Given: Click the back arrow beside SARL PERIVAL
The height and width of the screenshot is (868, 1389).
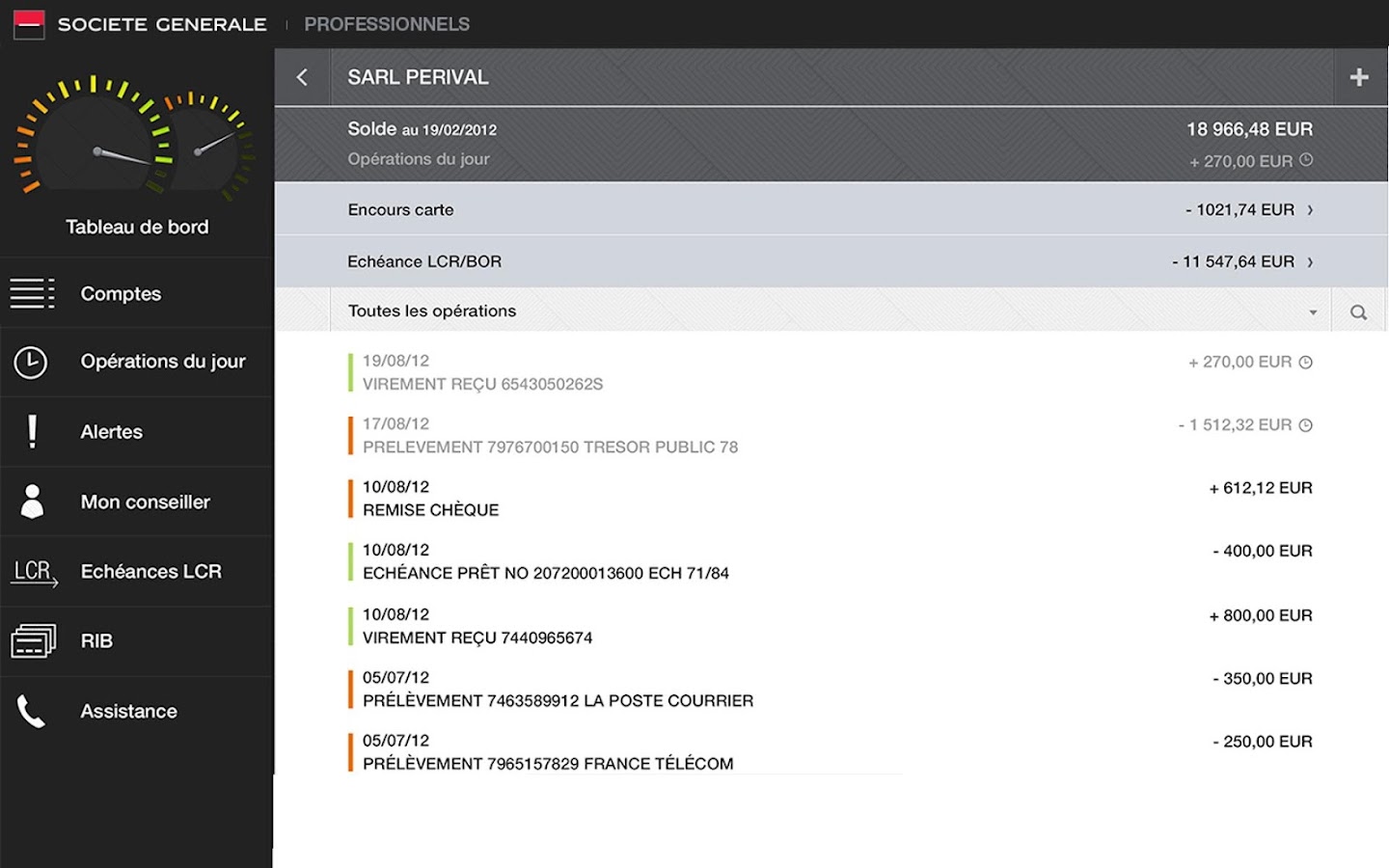Looking at the screenshot, I should (302, 77).
